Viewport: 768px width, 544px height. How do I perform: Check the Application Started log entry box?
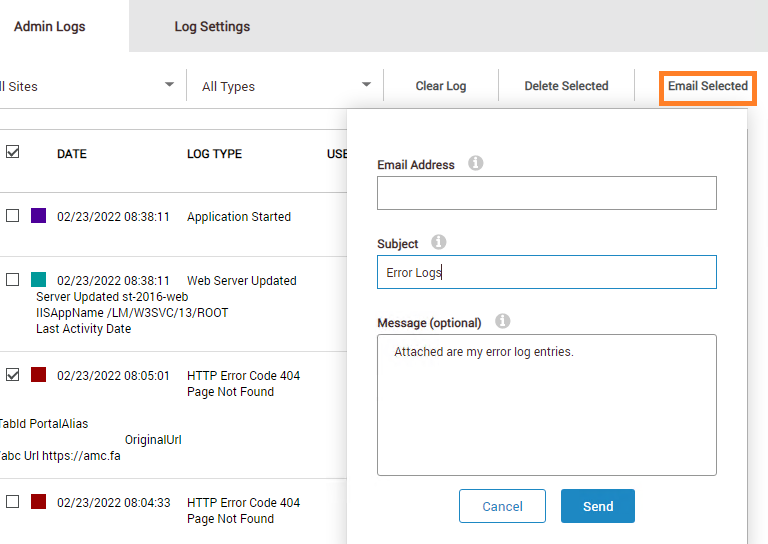click(x=13, y=215)
